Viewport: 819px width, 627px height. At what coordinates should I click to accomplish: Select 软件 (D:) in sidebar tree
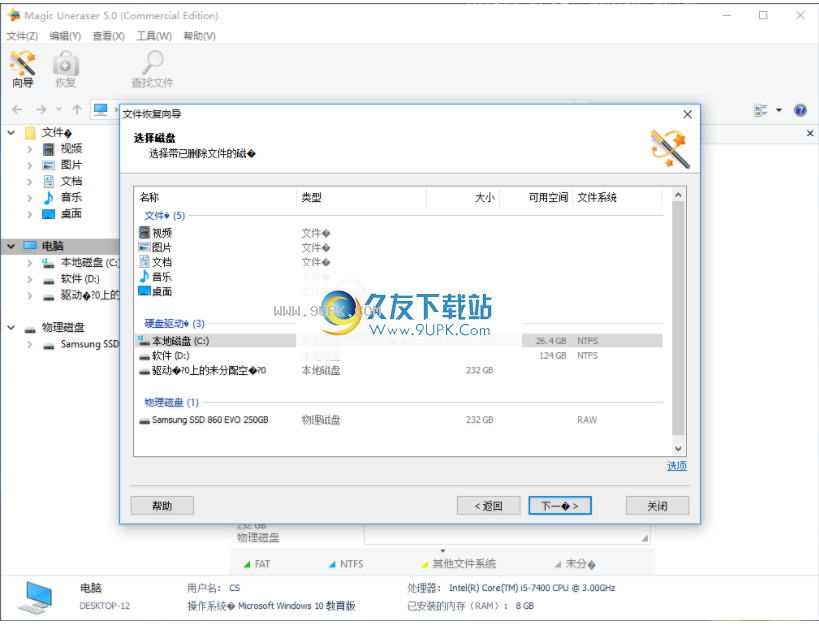[80, 279]
